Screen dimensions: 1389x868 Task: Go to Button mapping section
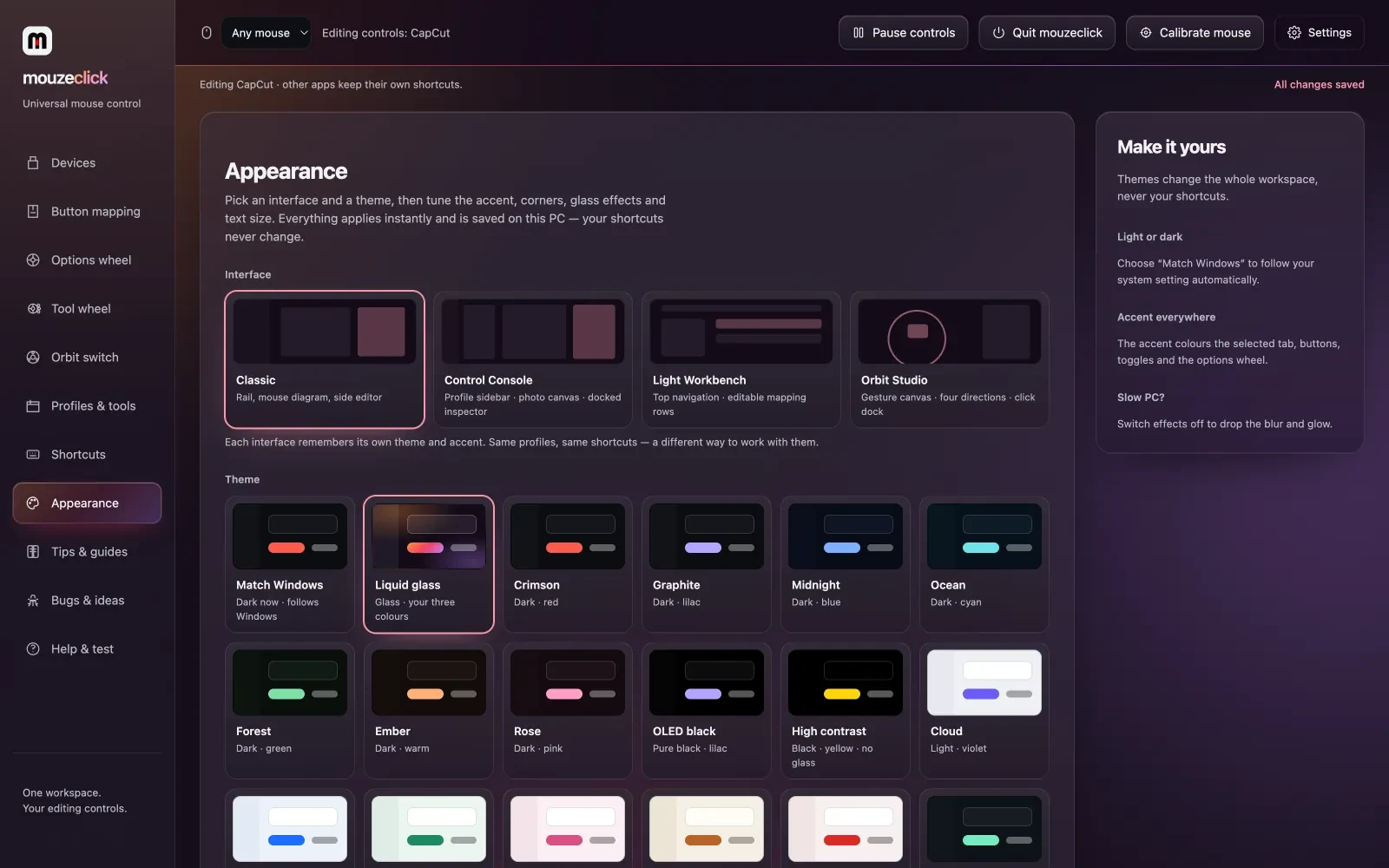[87, 212]
